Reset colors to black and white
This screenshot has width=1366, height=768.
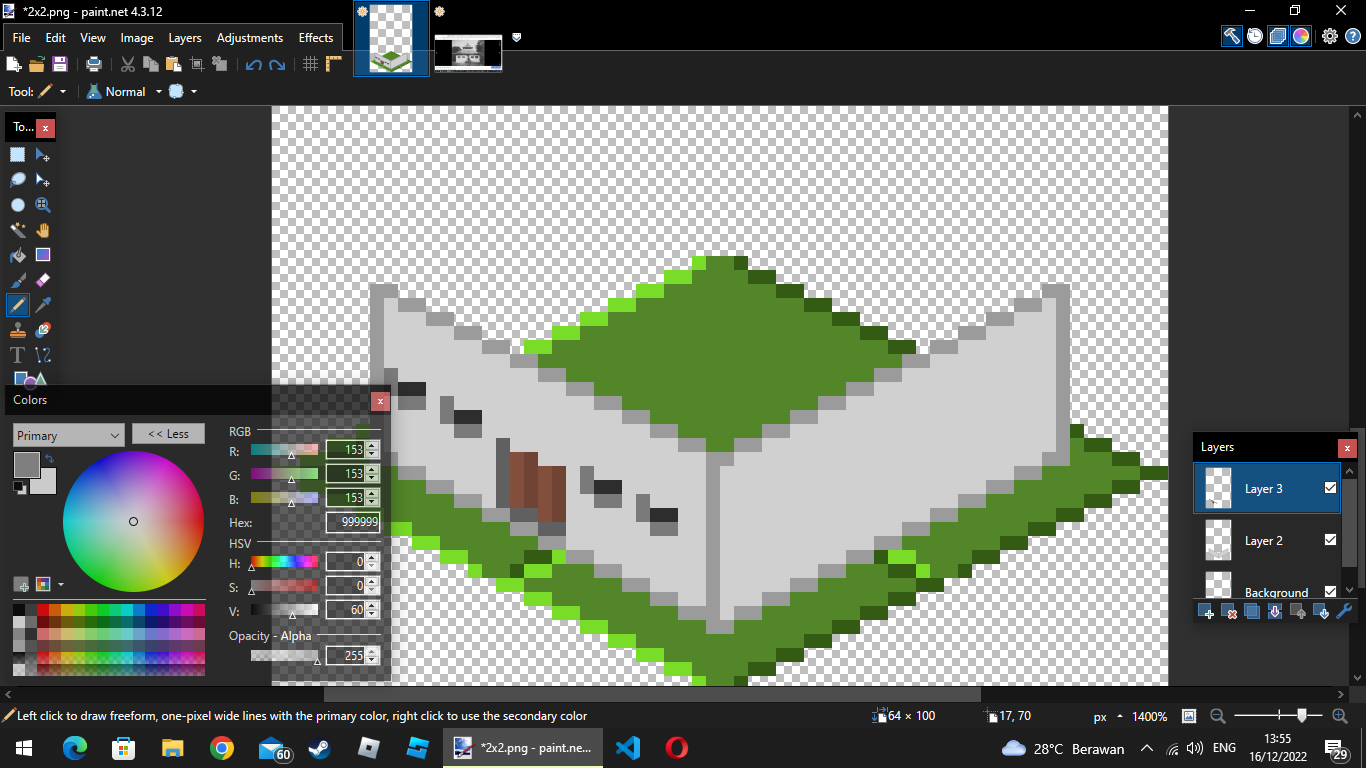pos(19,487)
